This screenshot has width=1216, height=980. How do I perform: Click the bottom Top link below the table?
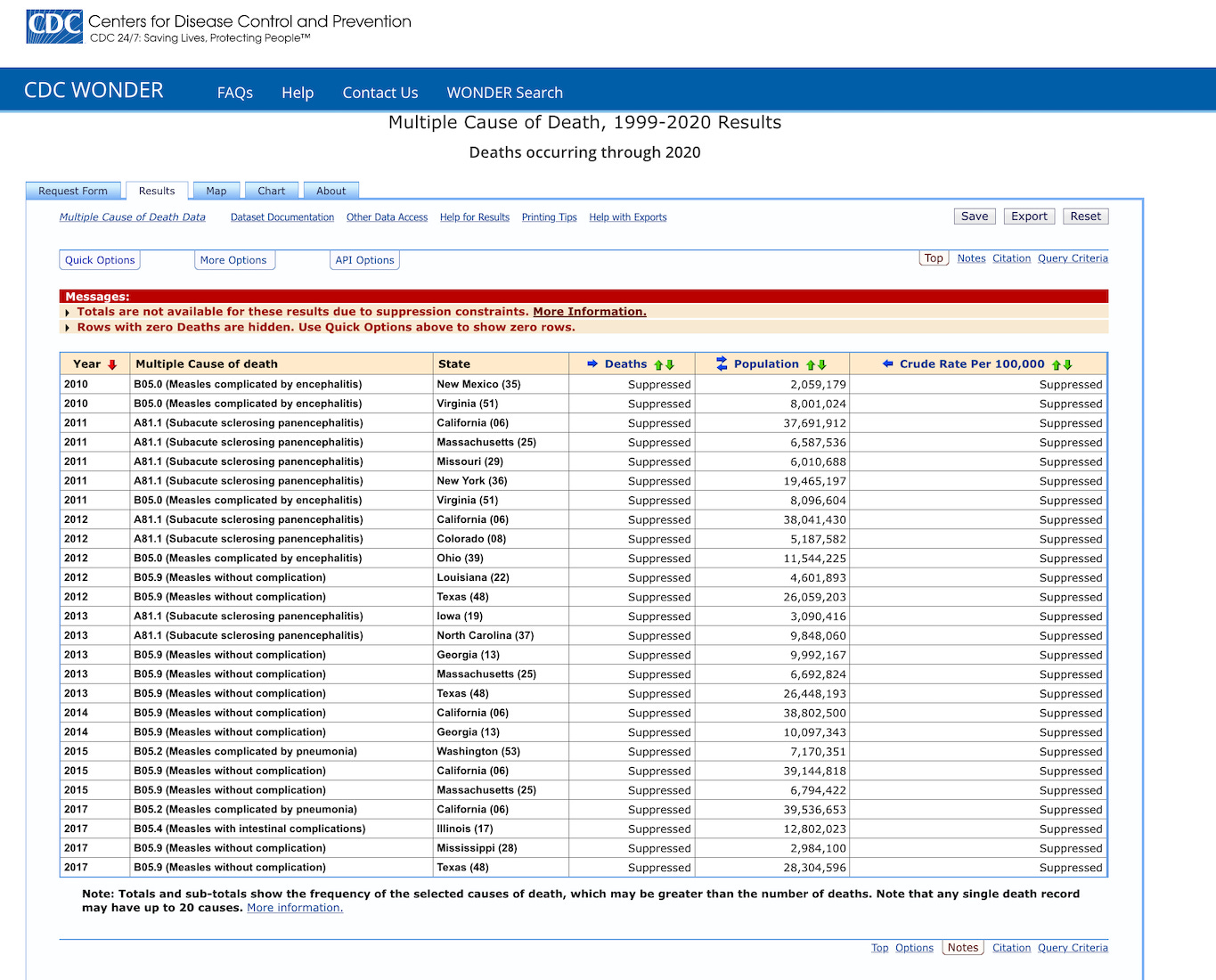(x=880, y=948)
